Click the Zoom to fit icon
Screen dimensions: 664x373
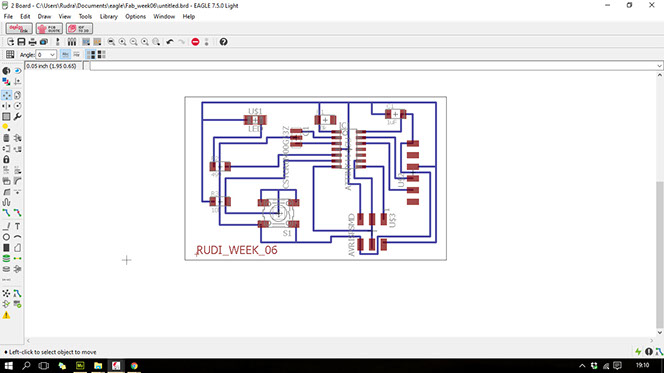click(x=111, y=42)
